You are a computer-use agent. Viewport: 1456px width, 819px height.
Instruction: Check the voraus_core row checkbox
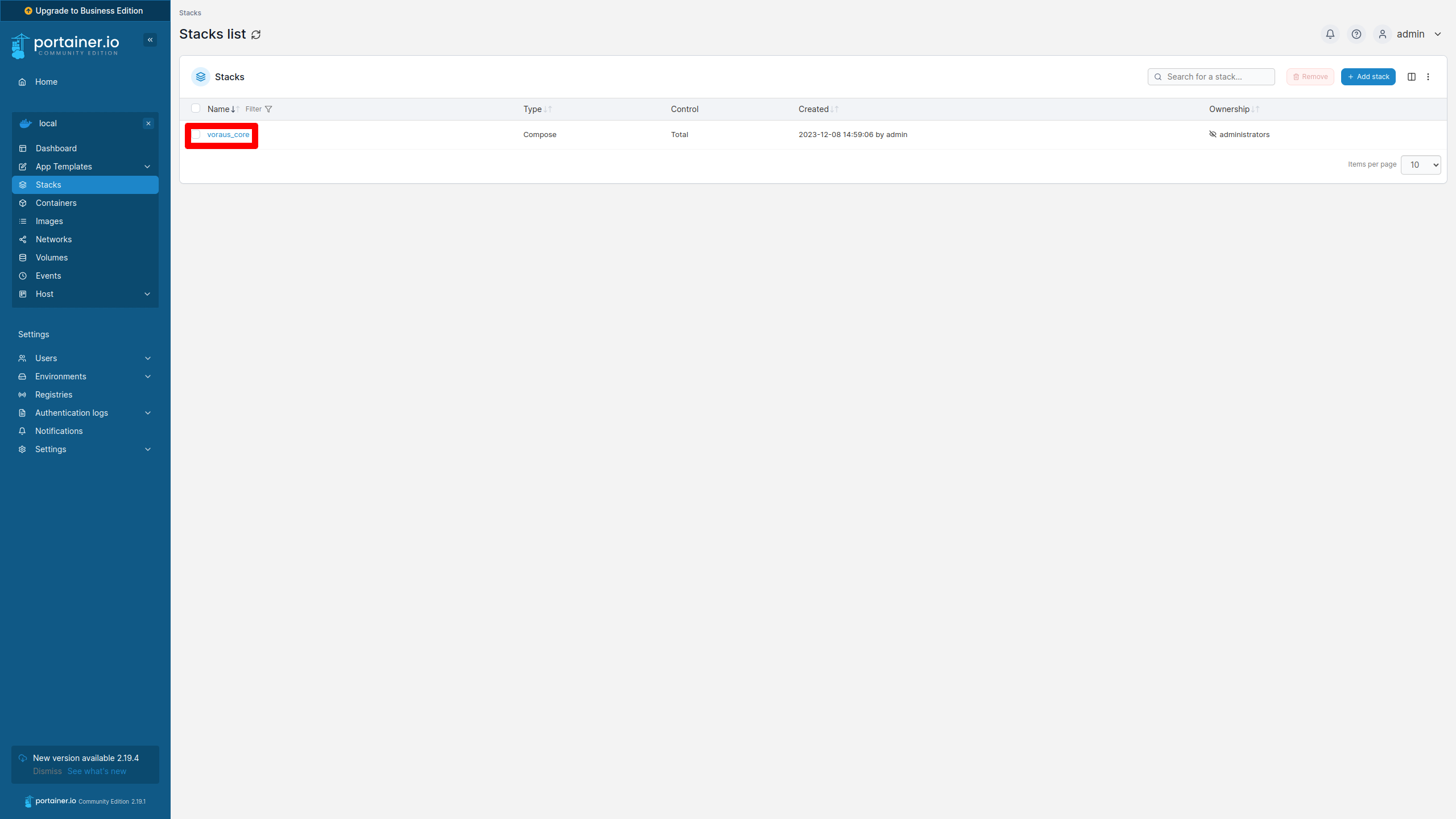pos(196,135)
